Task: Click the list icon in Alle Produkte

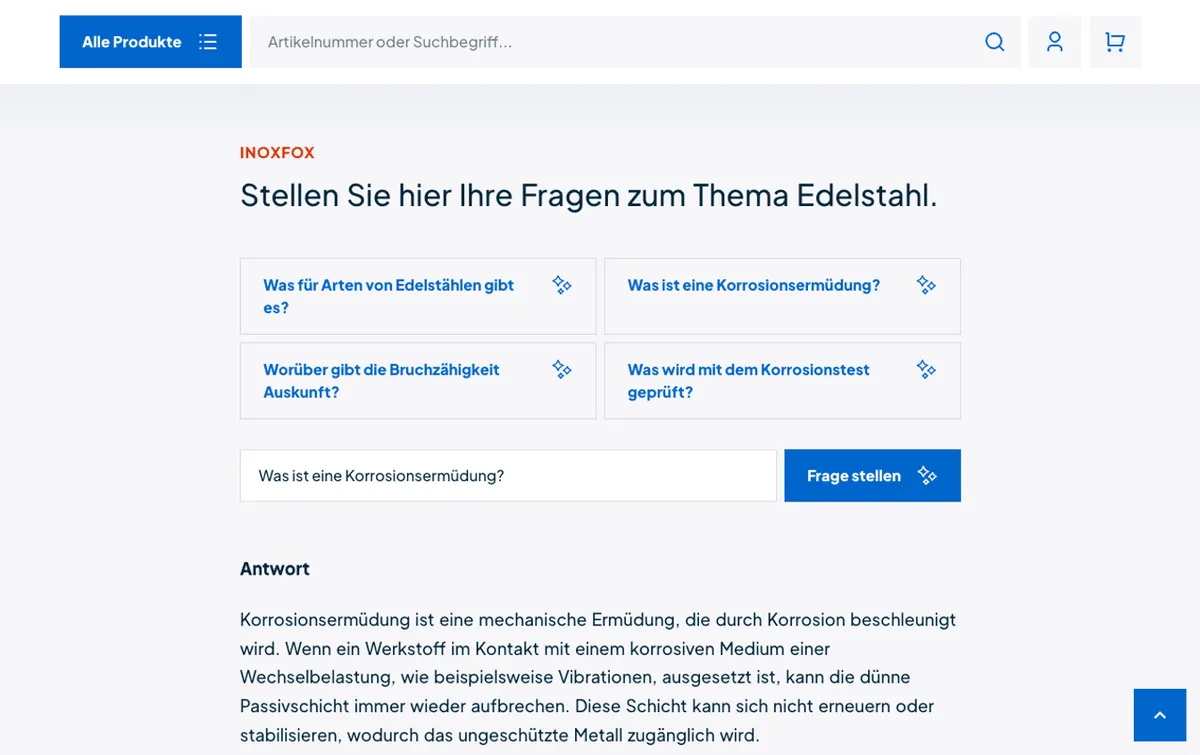Action: point(208,42)
